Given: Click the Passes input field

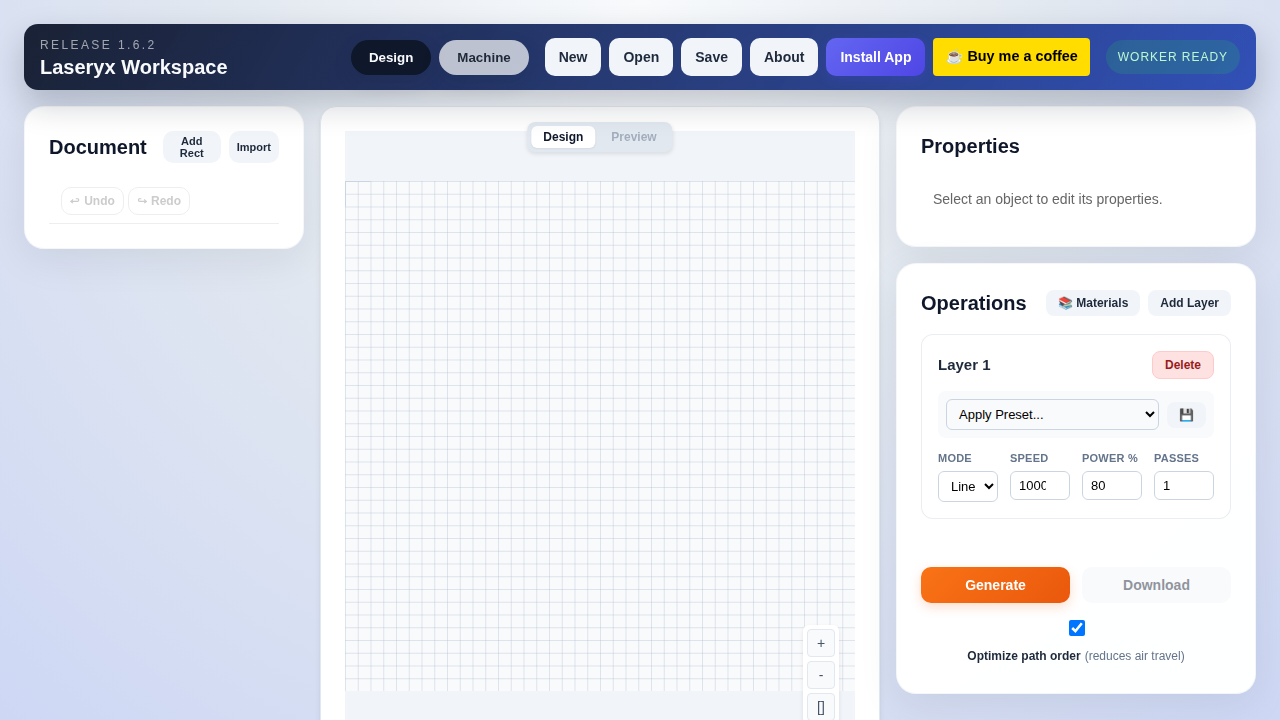Looking at the screenshot, I should coord(1184,486).
